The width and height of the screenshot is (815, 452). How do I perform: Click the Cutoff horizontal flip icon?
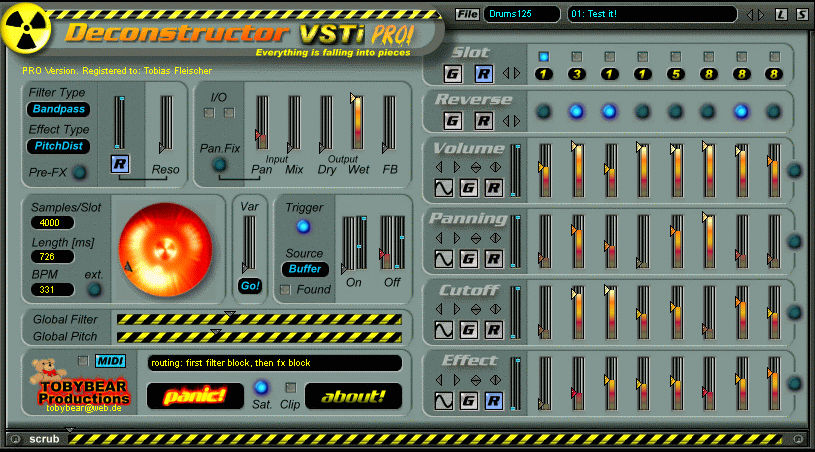[x=495, y=309]
